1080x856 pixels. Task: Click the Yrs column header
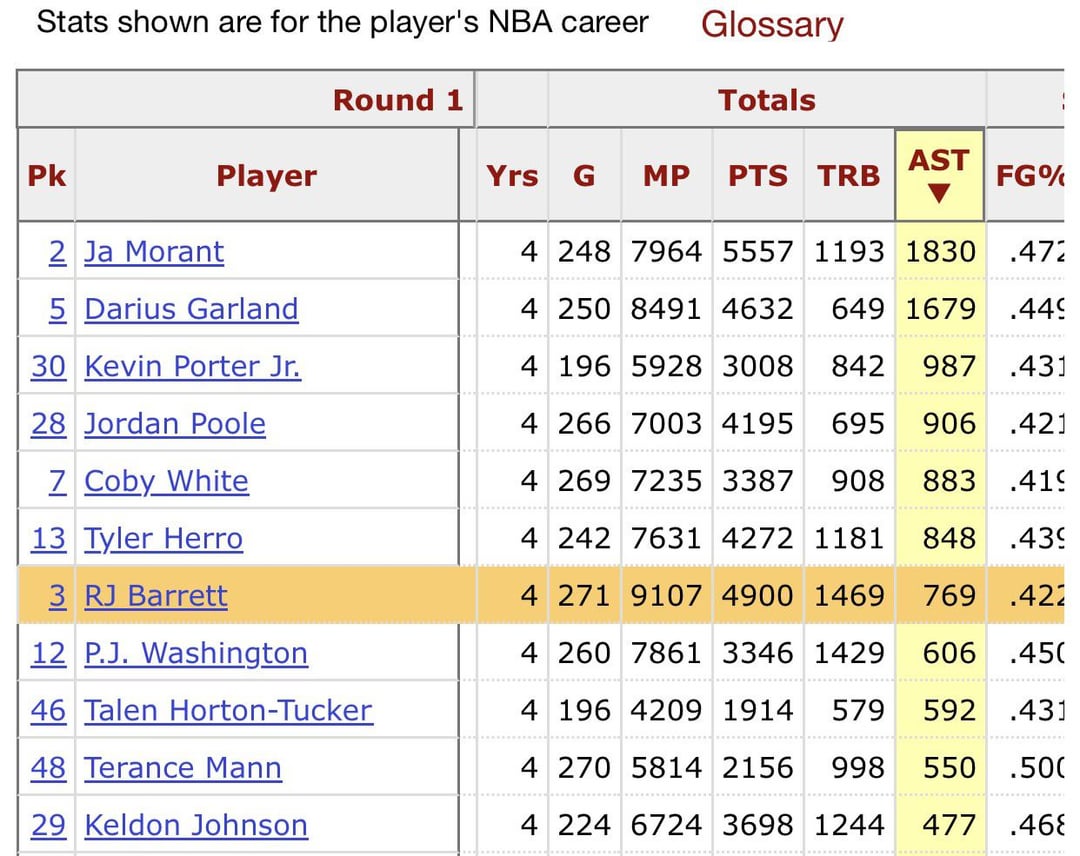tap(512, 176)
